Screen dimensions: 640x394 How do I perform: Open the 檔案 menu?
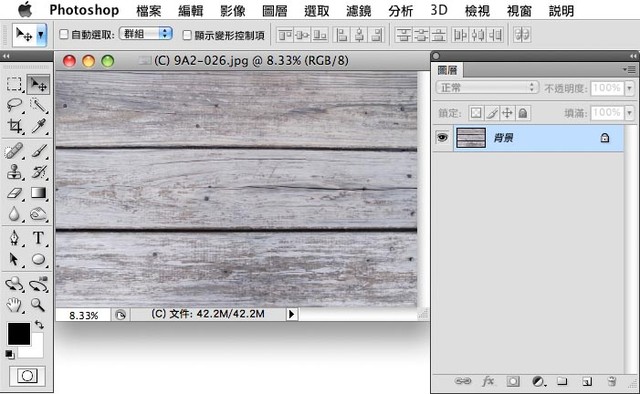point(149,10)
